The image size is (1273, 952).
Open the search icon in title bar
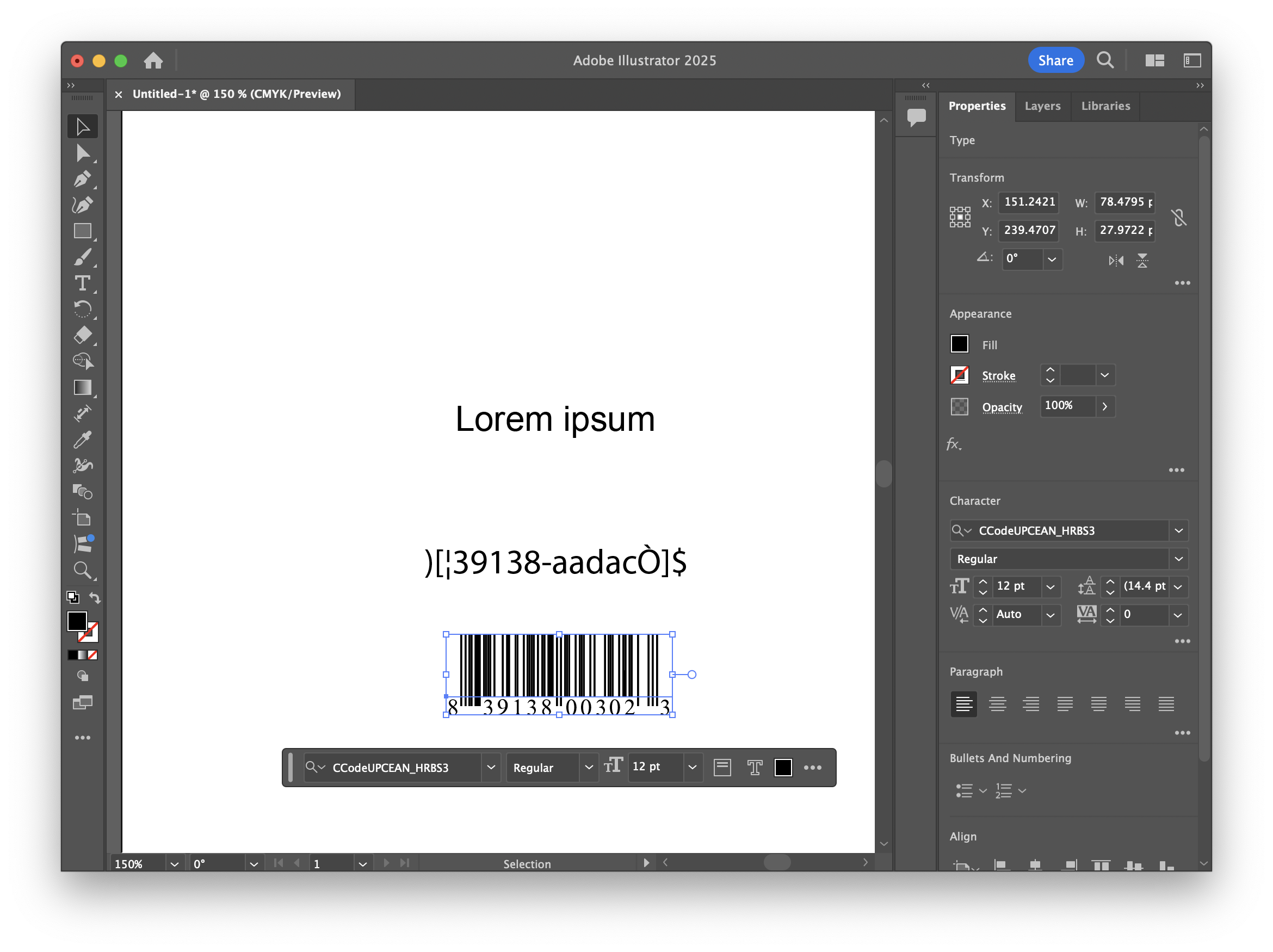[x=1104, y=60]
